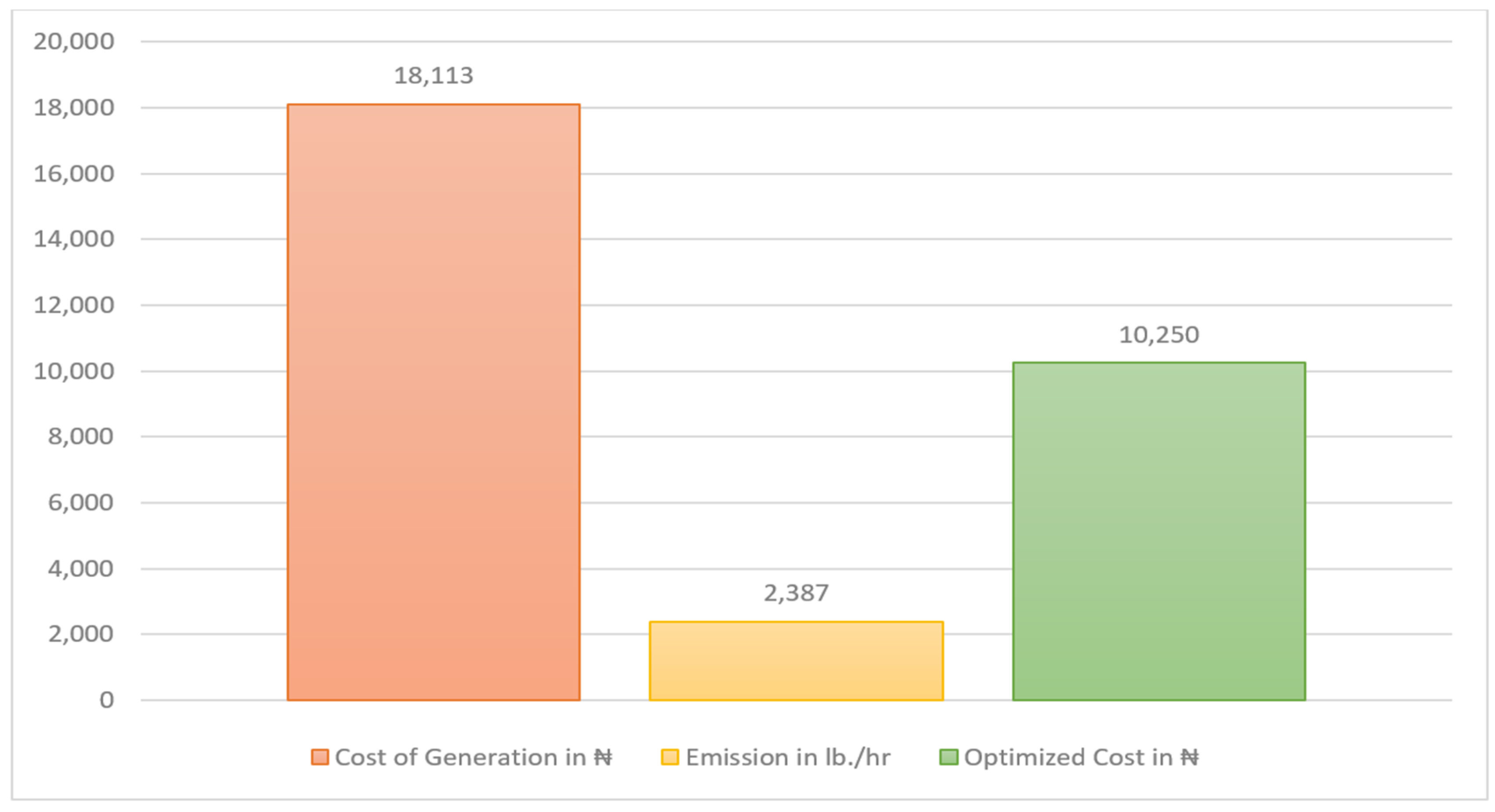Select the 10,250 data label
Viewport: 1495px width, 812px height.
pos(1159,335)
